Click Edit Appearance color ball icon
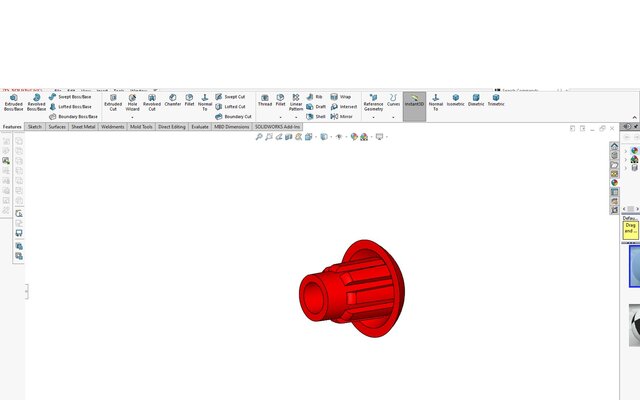The width and height of the screenshot is (640, 400). [x=354, y=137]
